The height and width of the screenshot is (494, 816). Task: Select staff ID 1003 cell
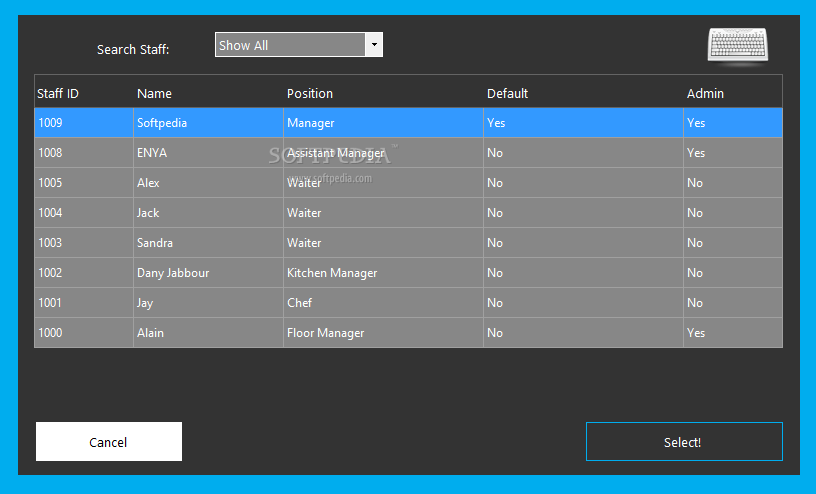pyautogui.click(x=84, y=243)
